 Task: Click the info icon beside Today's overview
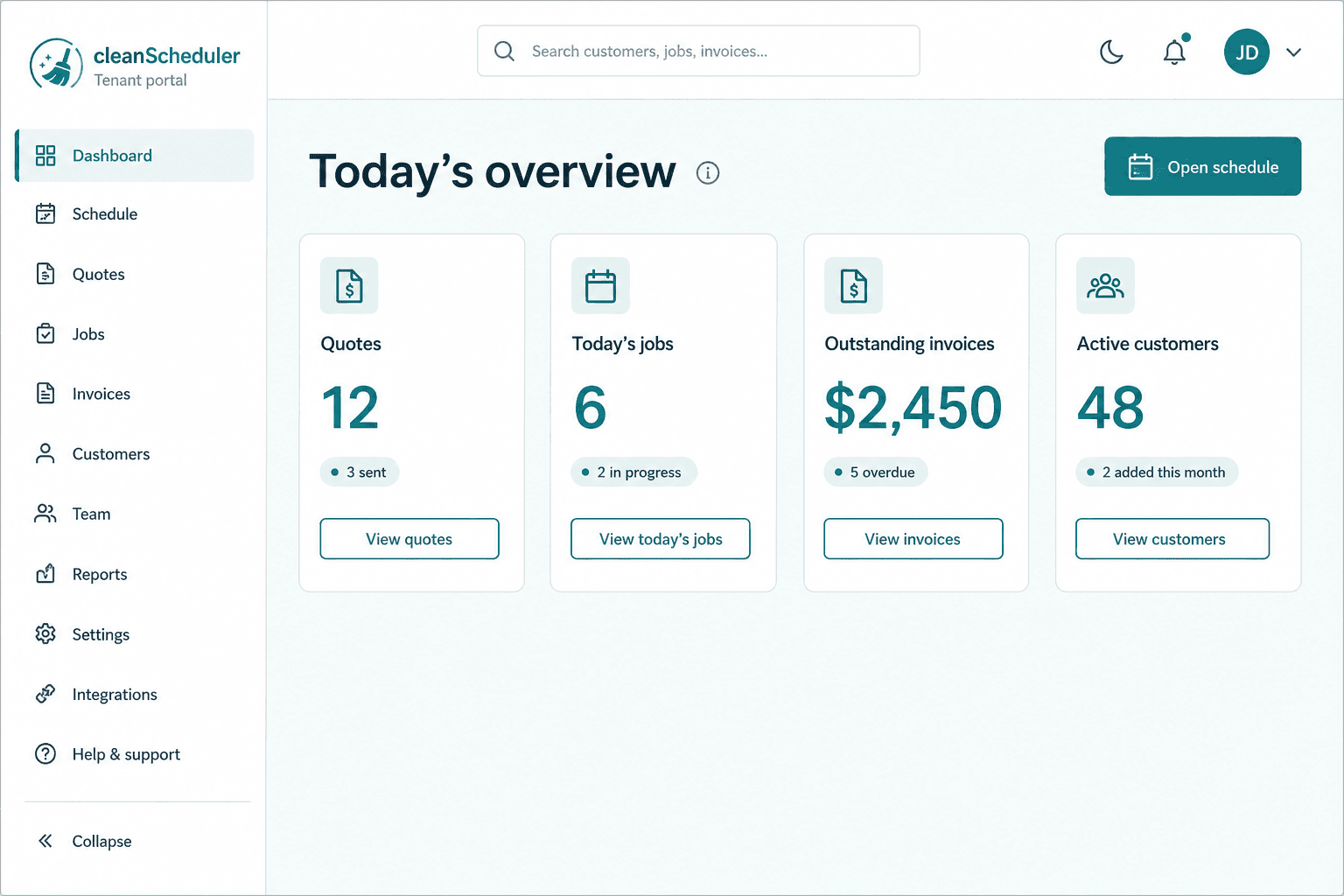coord(708,173)
